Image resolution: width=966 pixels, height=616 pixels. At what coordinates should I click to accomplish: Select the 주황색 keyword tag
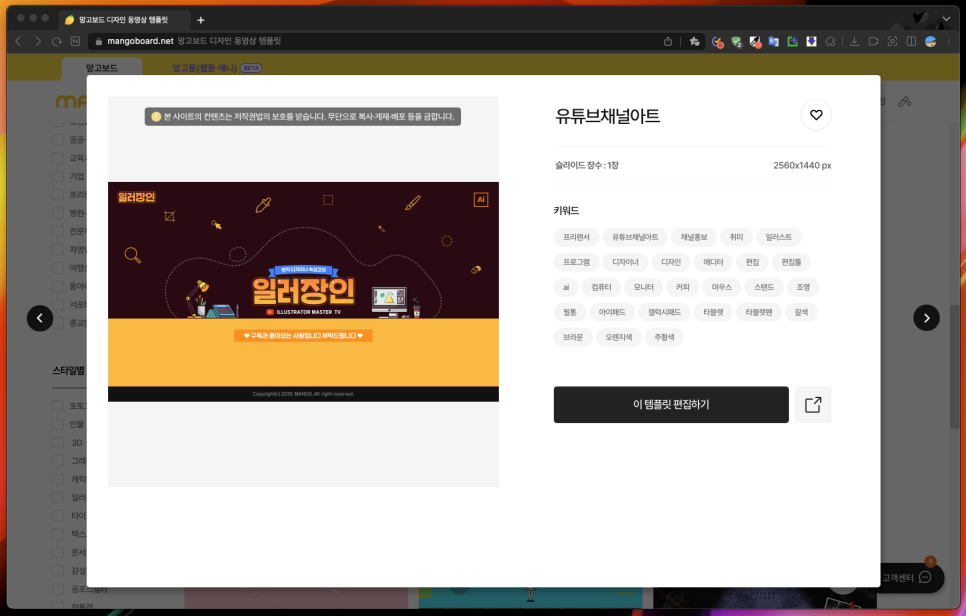pyautogui.click(x=664, y=338)
